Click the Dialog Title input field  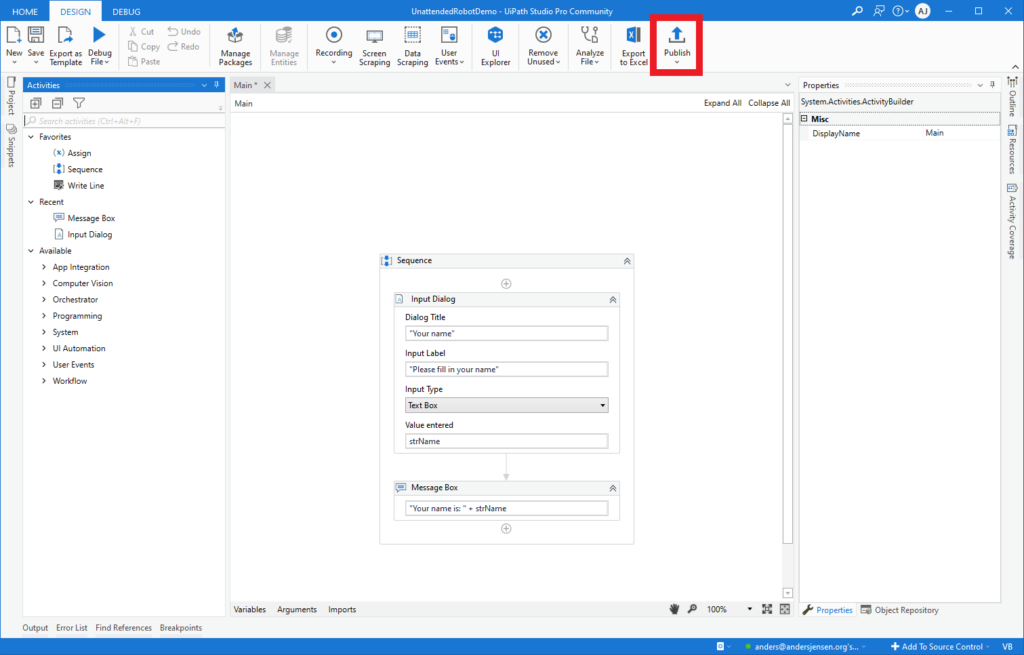point(507,334)
